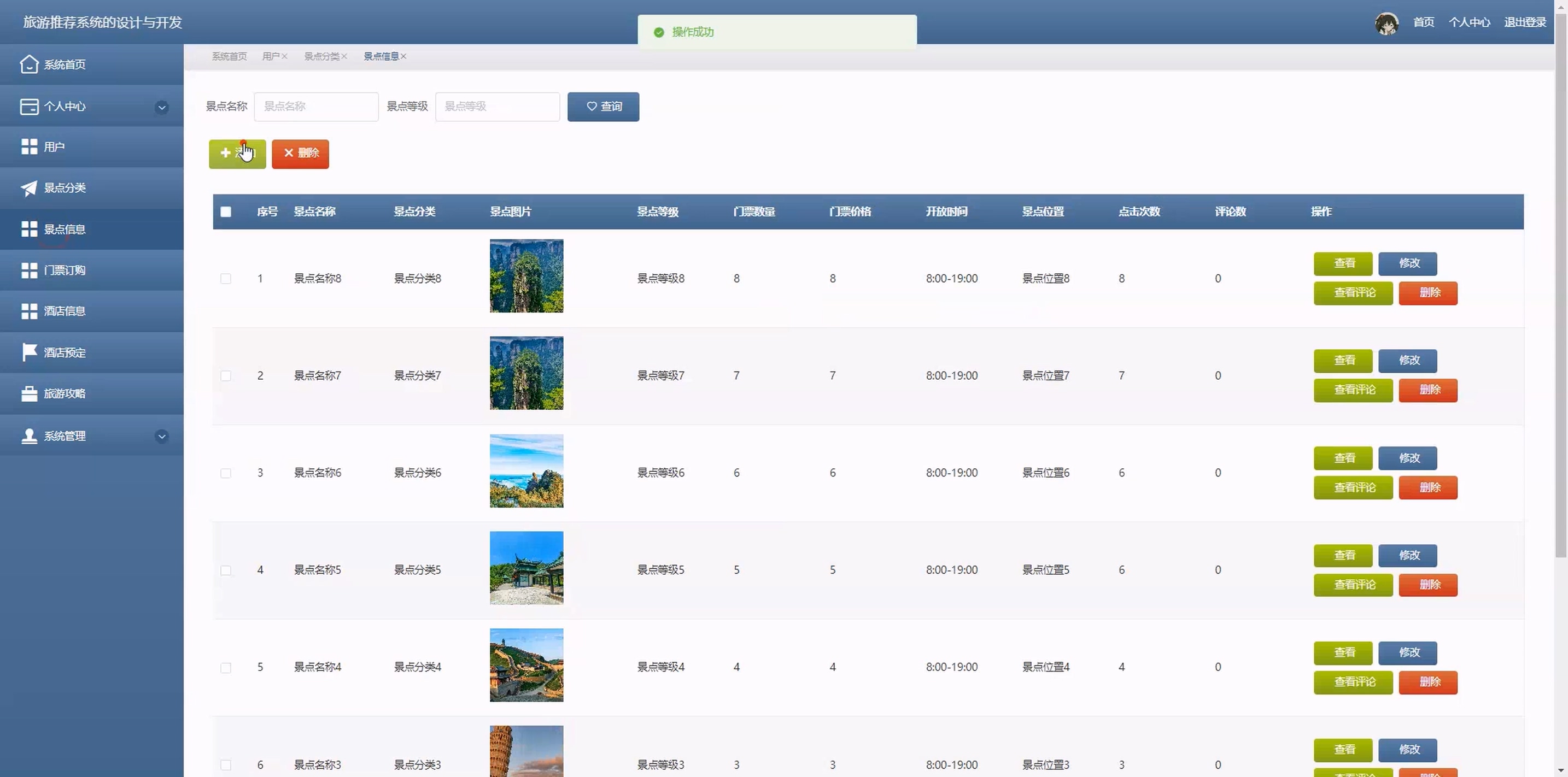Toggle the select-all checkbox in the table header
Image resolution: width=1568 pixels, height=777 pixels.
point(226,212)
